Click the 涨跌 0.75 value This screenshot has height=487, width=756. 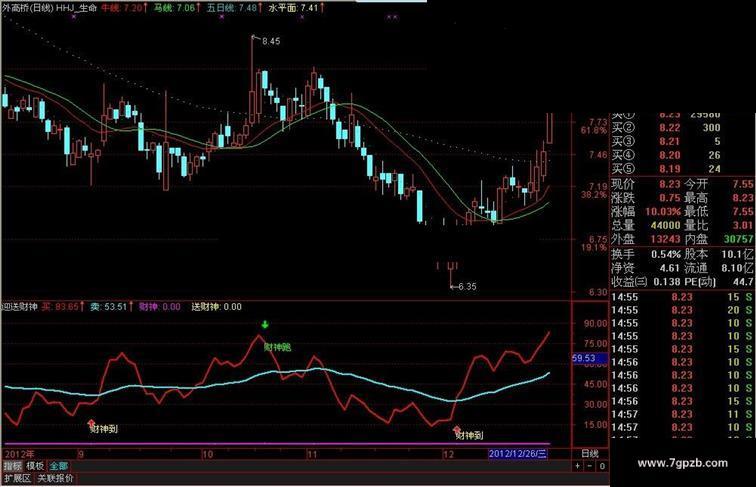click(x=670, y=198)
